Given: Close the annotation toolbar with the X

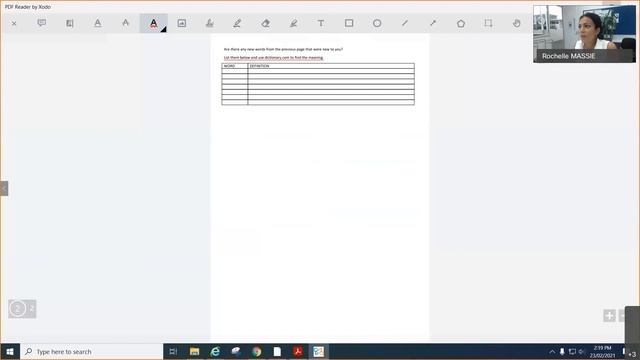Looking at the screenshot, I should pyautogui.click(x=14, y=24).
